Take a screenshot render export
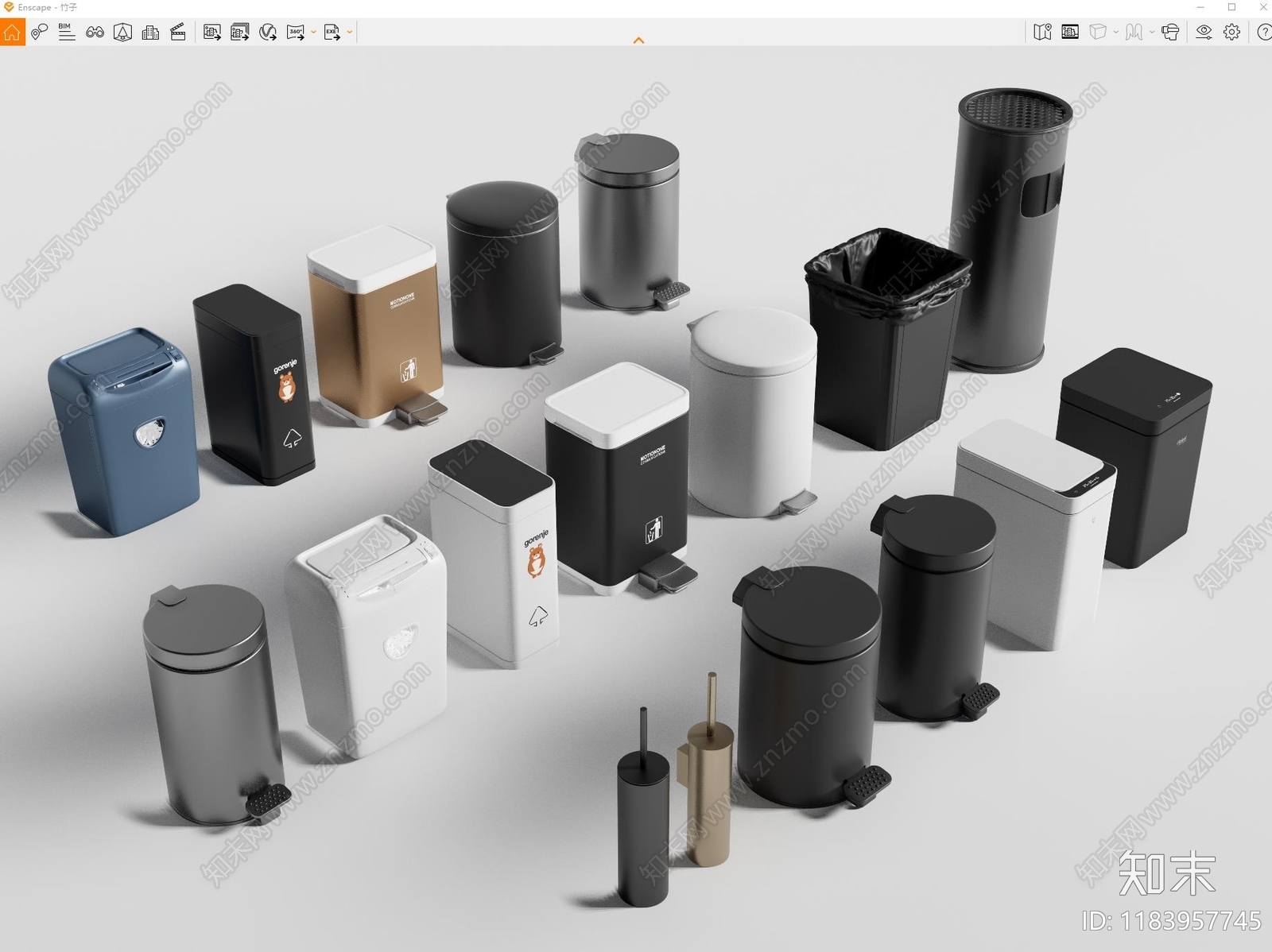Viewport: 1272px width, 952px height. coord(212,32)
